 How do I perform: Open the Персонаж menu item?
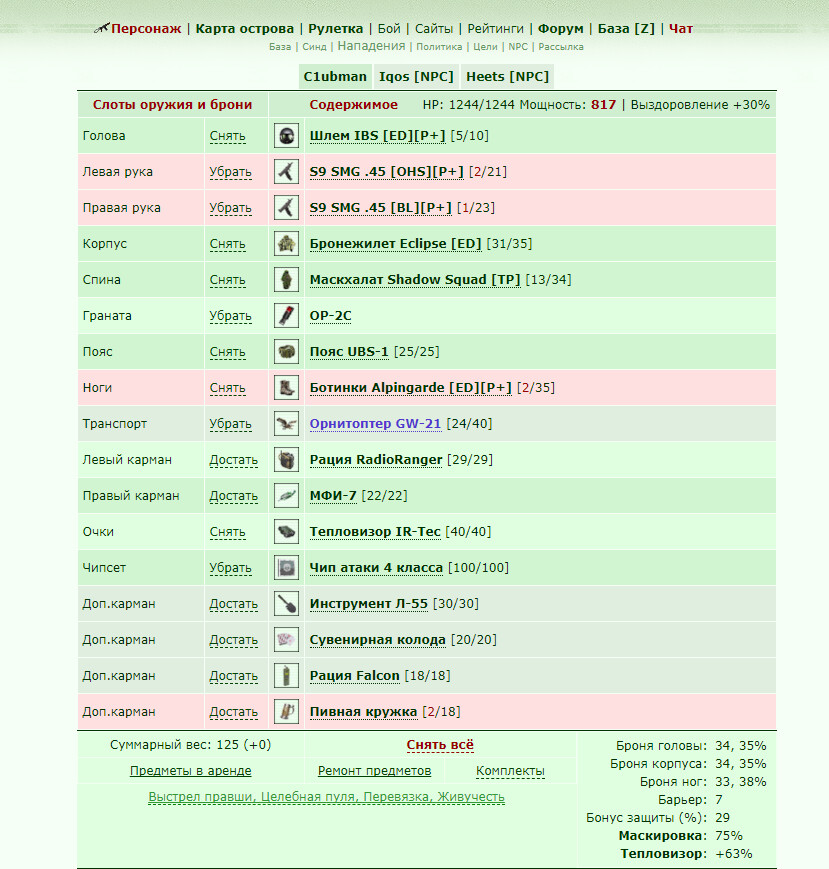tap(146, 29)
